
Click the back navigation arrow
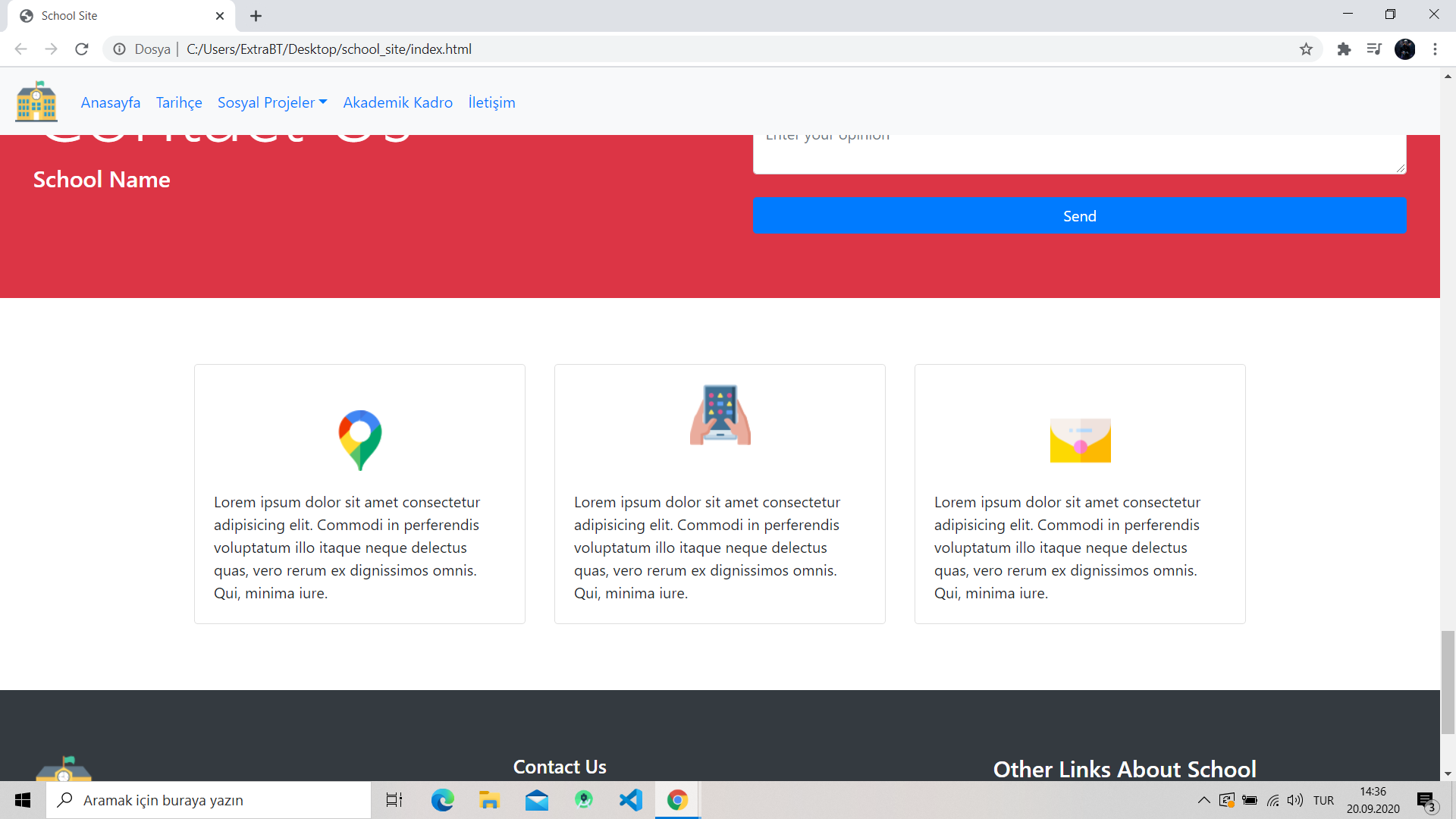pos(20,49)
